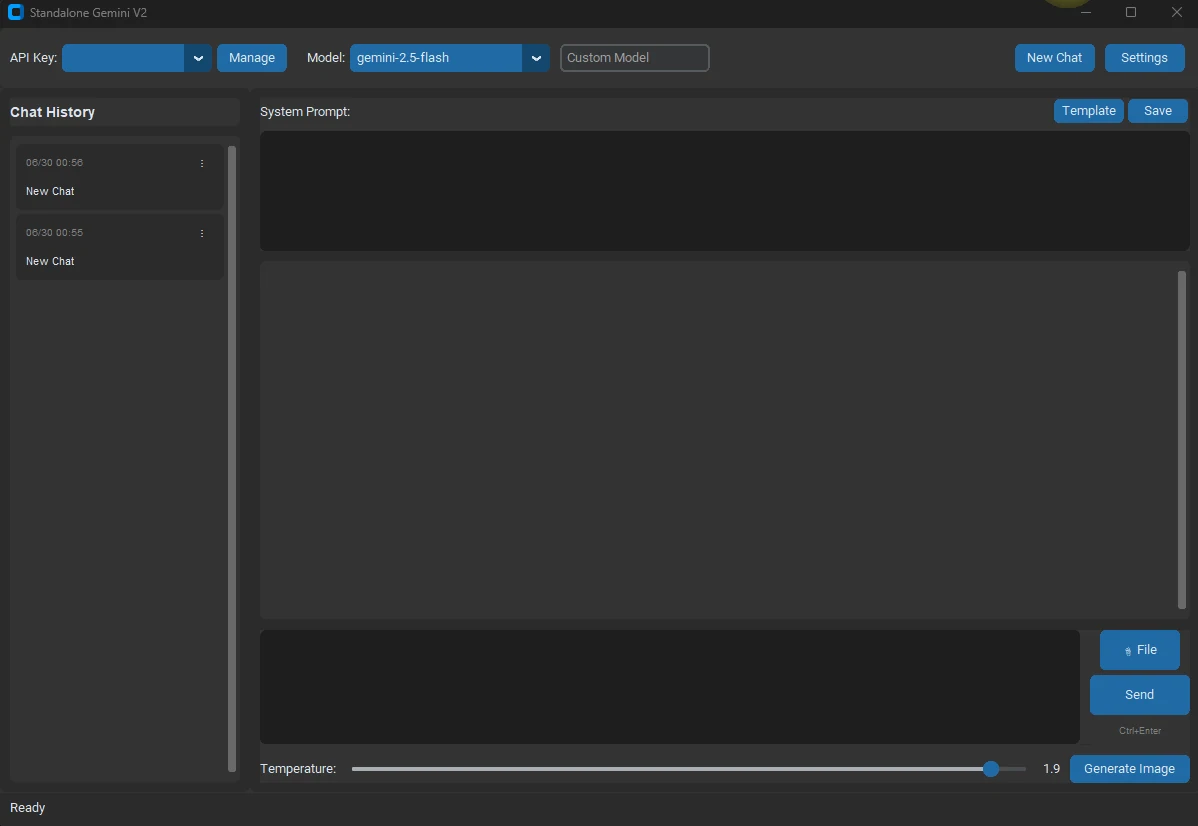Viewport: 1198px width, 826px height.
Task: Click the Generate Image button
Action: tap(1129, 769)
